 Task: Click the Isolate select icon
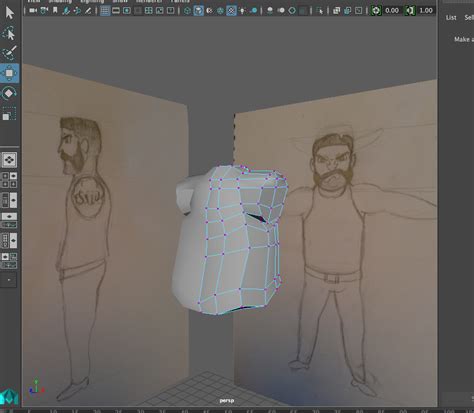320,11
